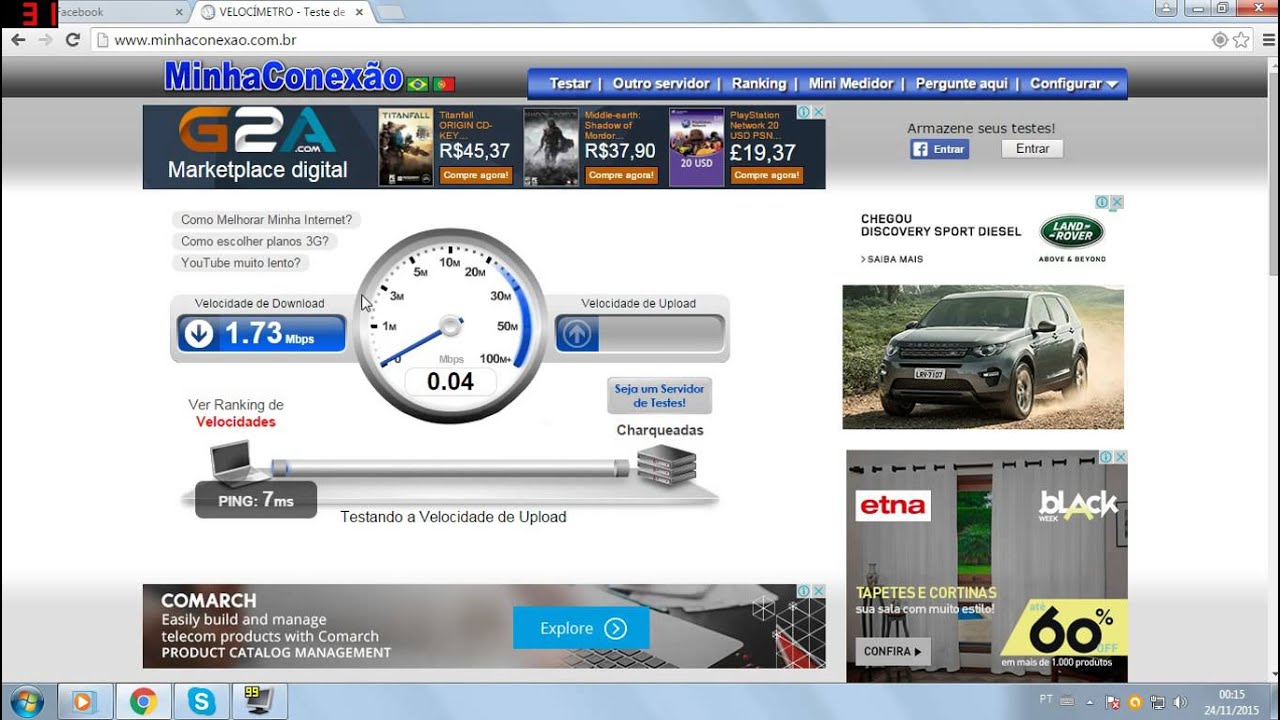Click the bookmark star icon
1280x720 pixels.
click(x=1241, y=40)
